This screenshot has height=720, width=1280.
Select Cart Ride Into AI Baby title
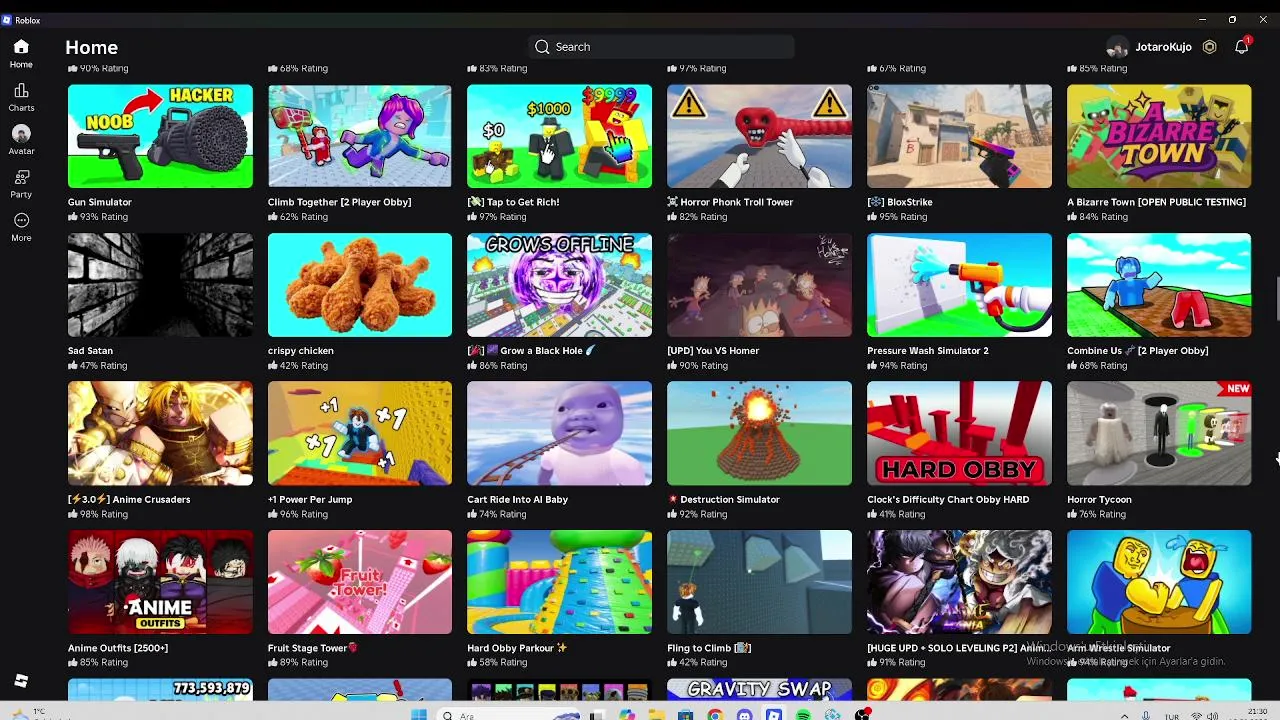tap(517, 499)
